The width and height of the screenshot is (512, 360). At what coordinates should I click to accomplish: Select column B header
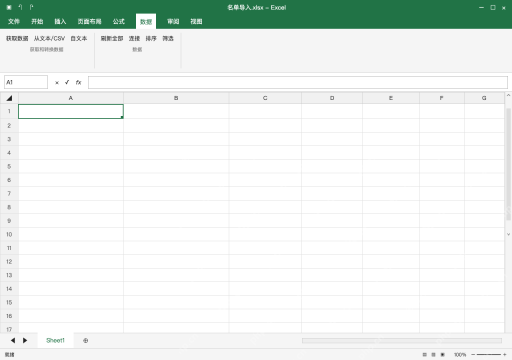point(176,98)
